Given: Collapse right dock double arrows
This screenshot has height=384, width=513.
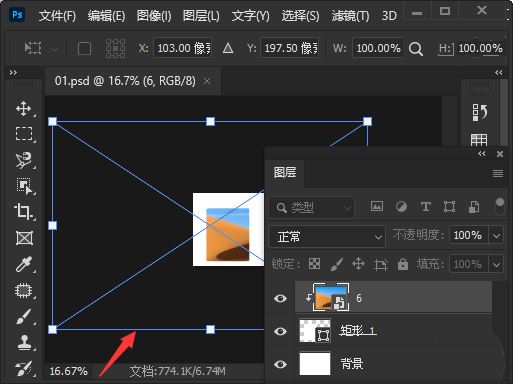Looking at the screenshot, I should [x=499, y=72].
